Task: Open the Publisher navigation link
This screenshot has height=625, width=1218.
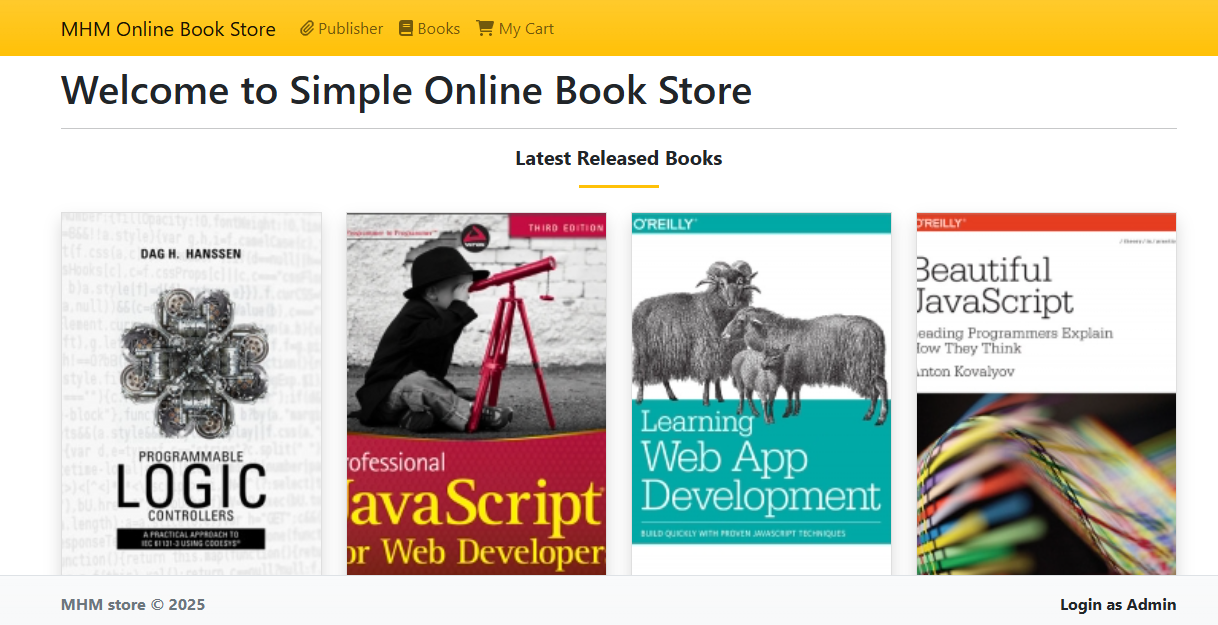Action: click(x=341, y=29)
